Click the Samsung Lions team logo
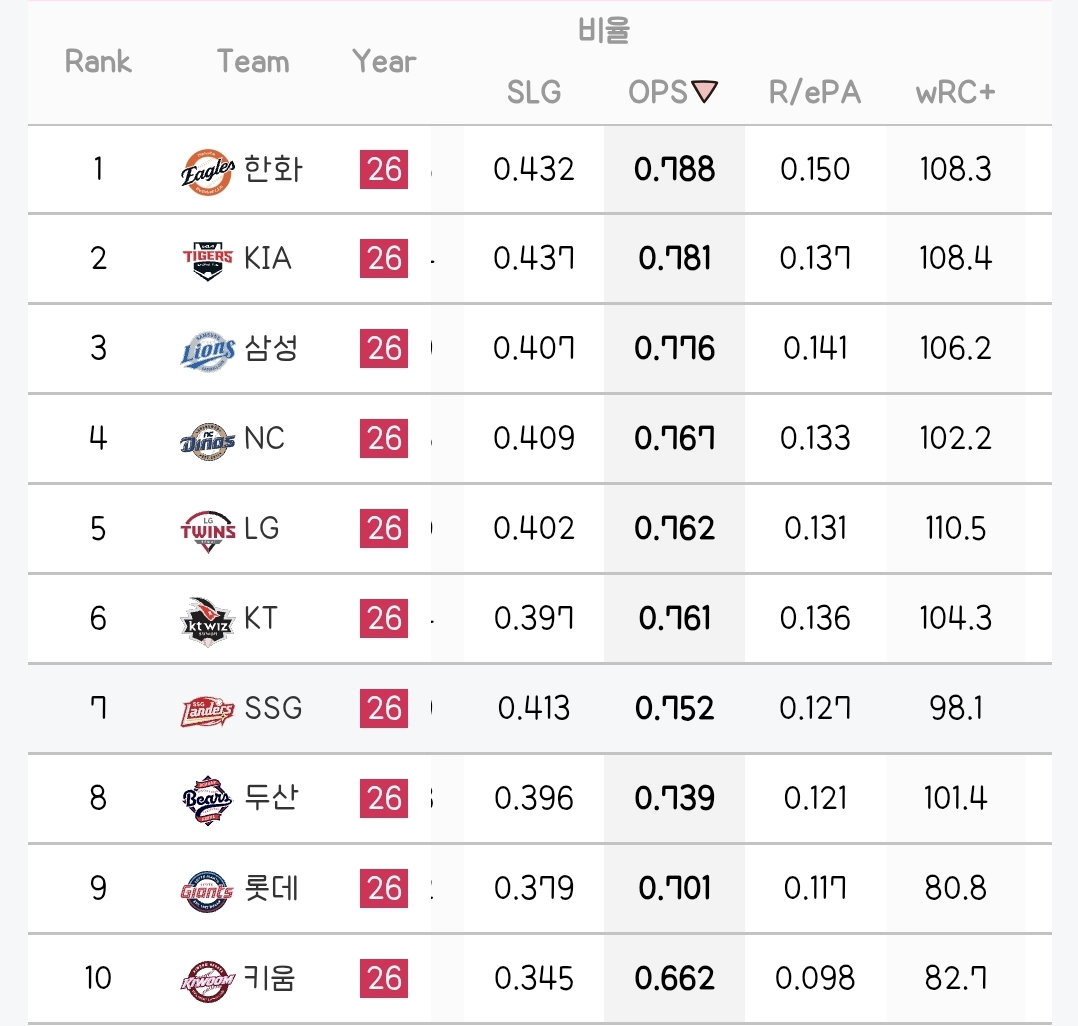The image size is (1078, 1026). pyautogui.click(x=208, y=351)
